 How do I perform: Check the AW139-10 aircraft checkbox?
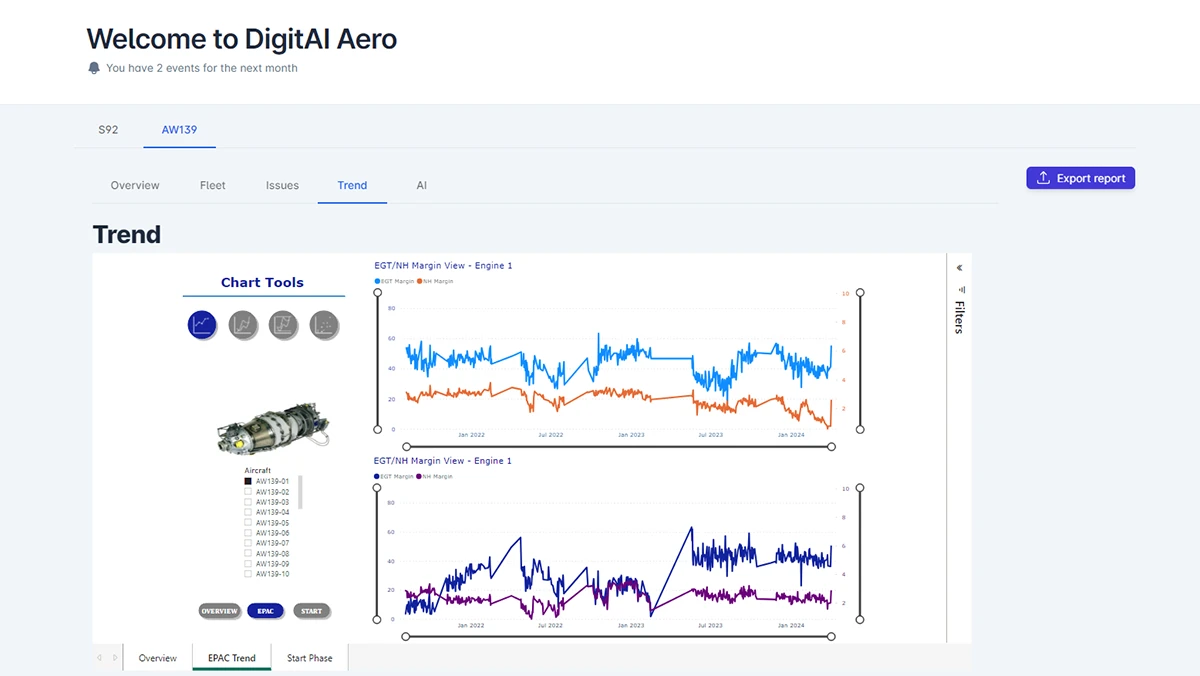click(248, 574)
